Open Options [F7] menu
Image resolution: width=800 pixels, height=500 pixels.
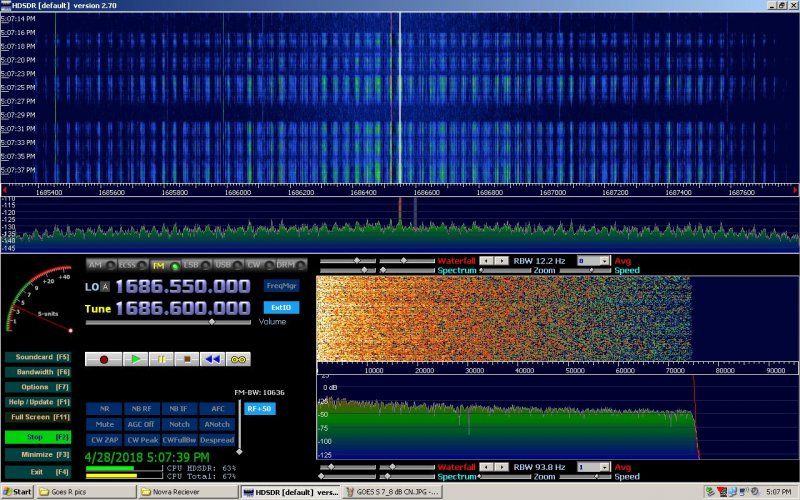pos(35,387)
